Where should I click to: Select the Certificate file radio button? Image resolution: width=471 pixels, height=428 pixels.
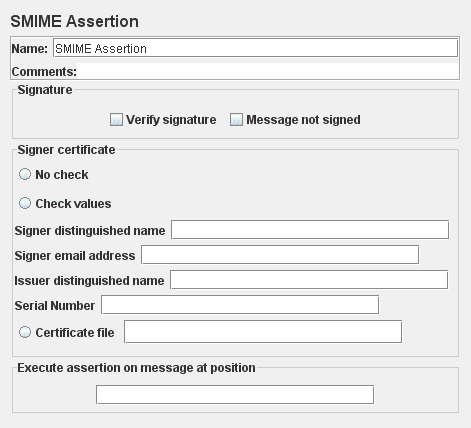pyautogui.click(x=25, y=332)
